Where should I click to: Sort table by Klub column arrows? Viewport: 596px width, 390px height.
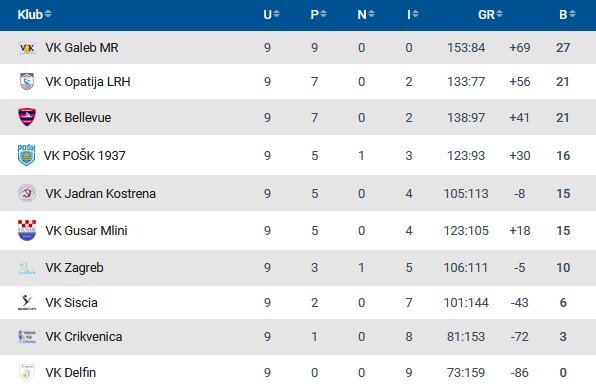click(x=48, y=14)
